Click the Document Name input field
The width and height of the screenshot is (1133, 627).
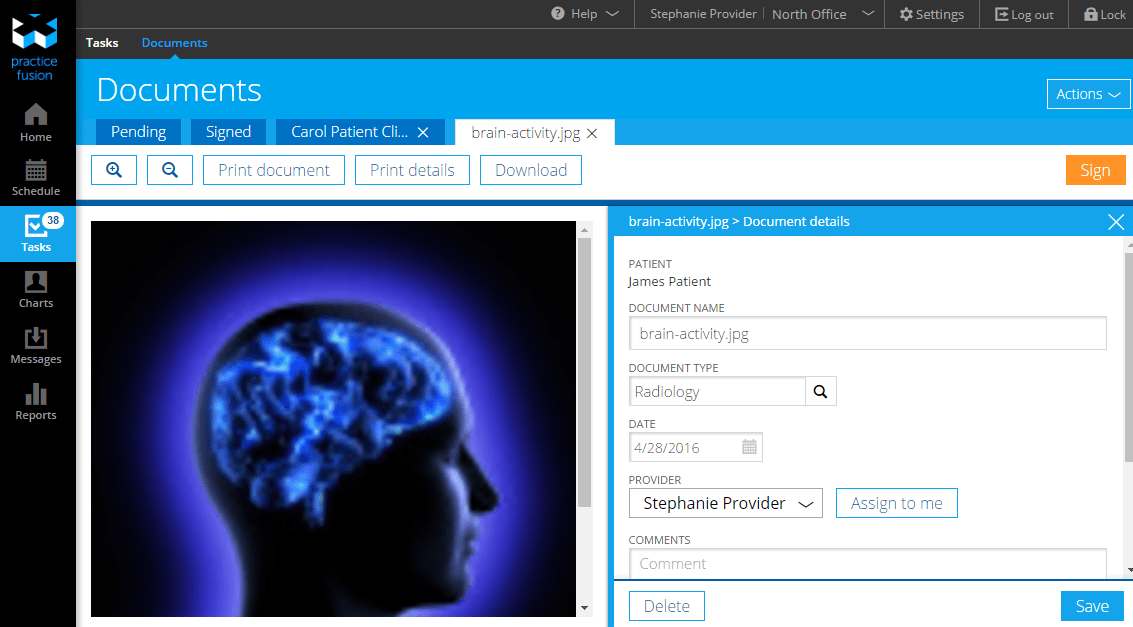click(x=867, y=334)
